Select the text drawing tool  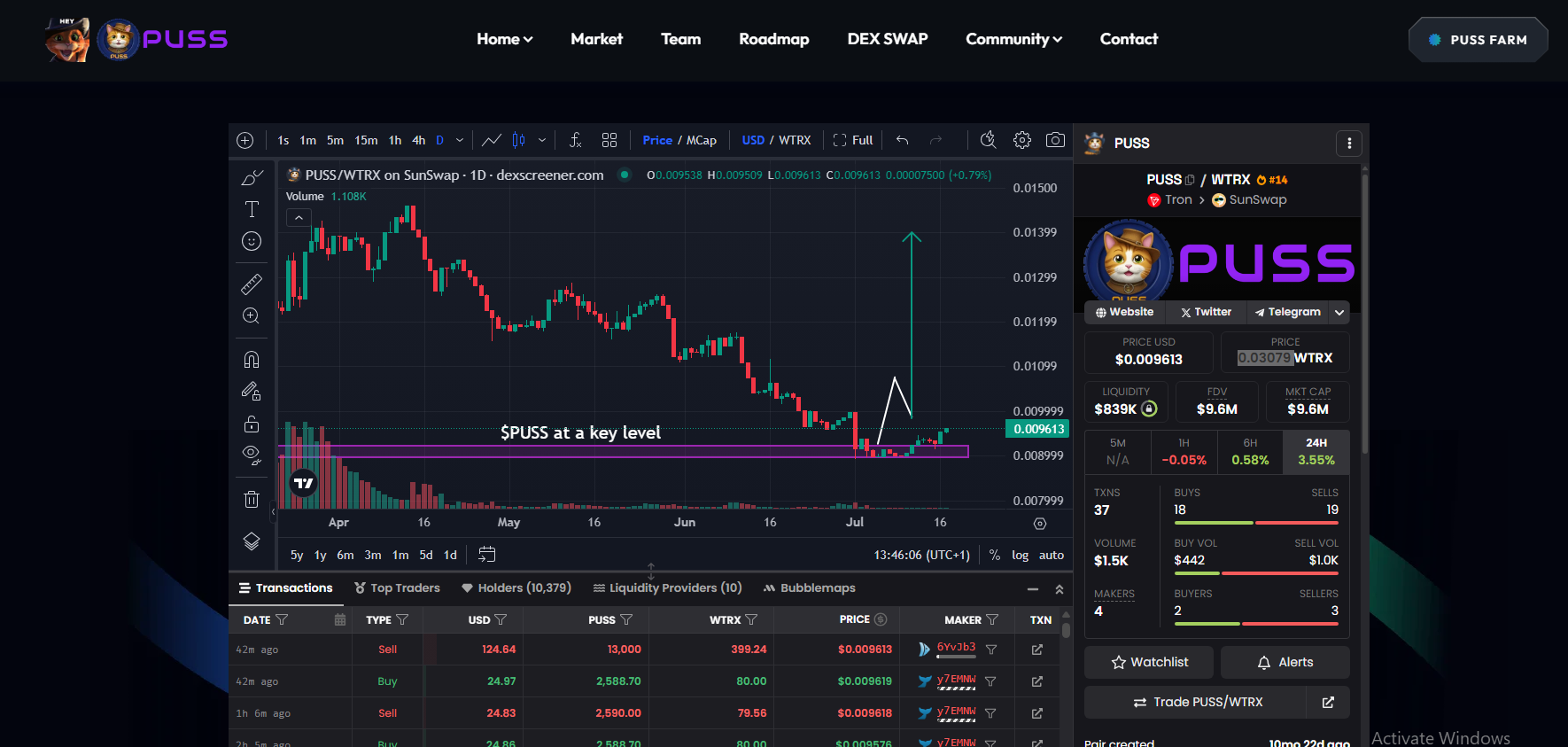(252, 209)
